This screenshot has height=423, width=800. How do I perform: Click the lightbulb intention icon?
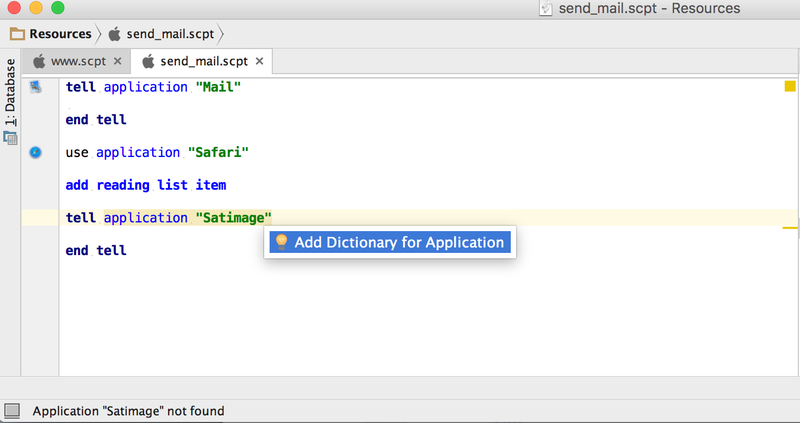tap(281, 242)
